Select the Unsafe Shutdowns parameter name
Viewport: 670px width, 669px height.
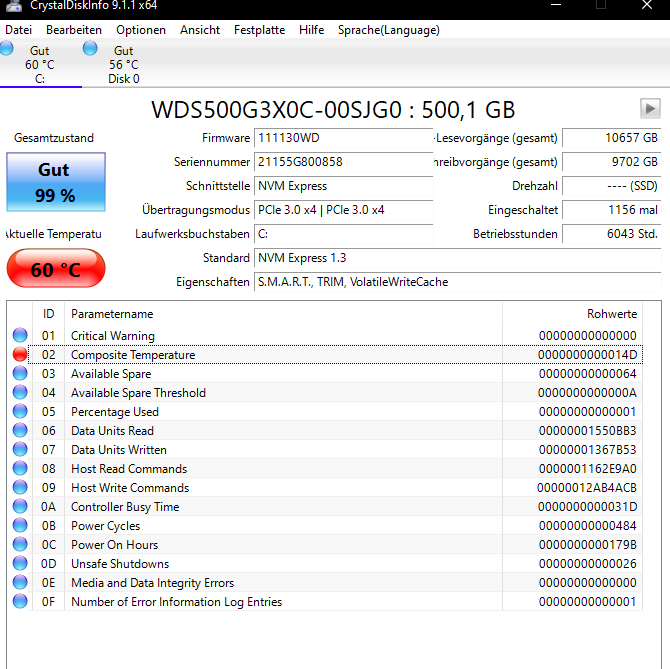(120, 563)
